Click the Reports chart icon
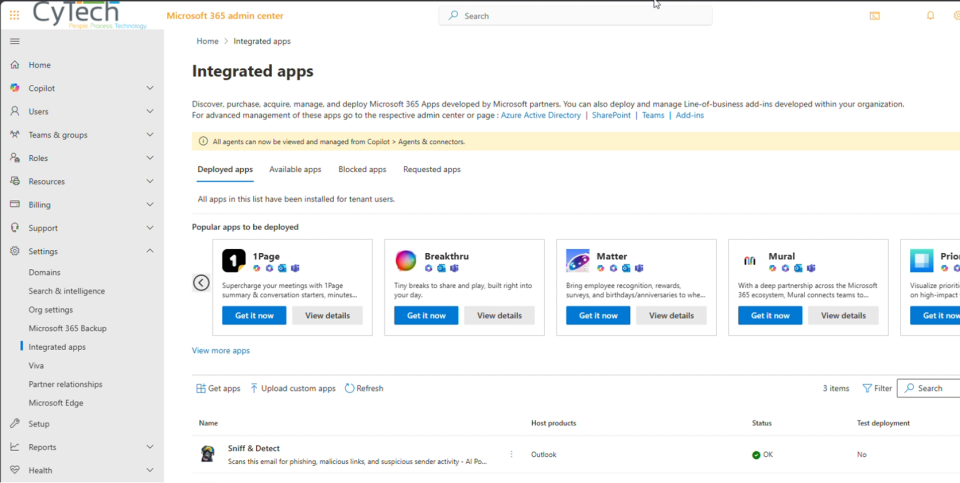This screenshot has height=483, width=960. tap(15, 447)
